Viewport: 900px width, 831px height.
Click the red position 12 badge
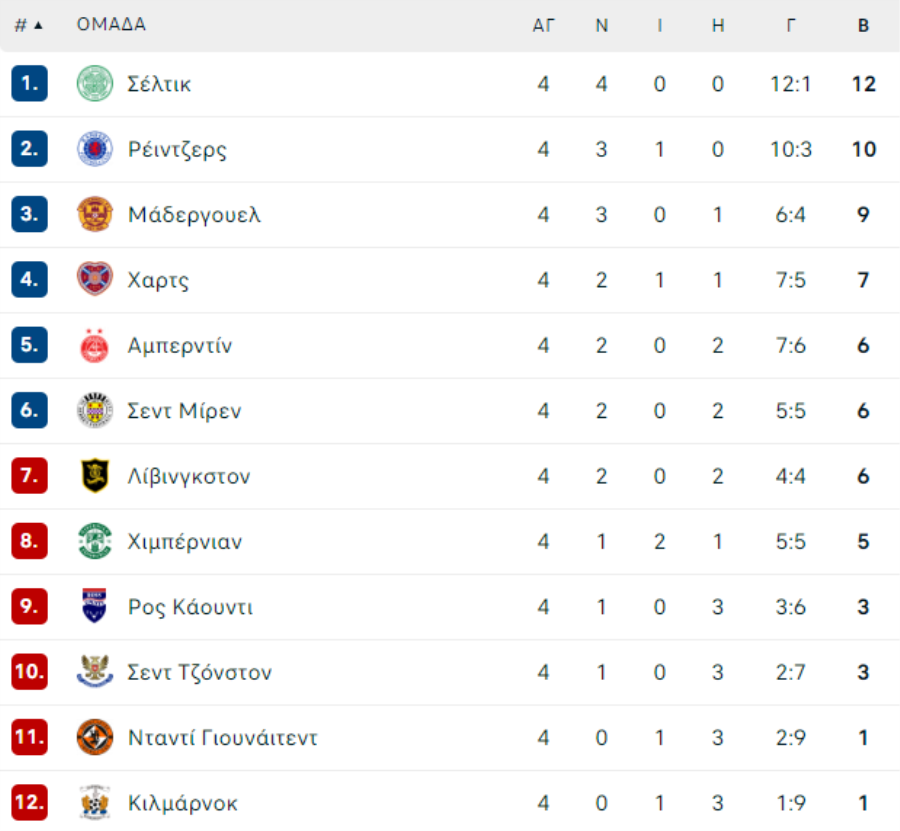coord(29,802)
